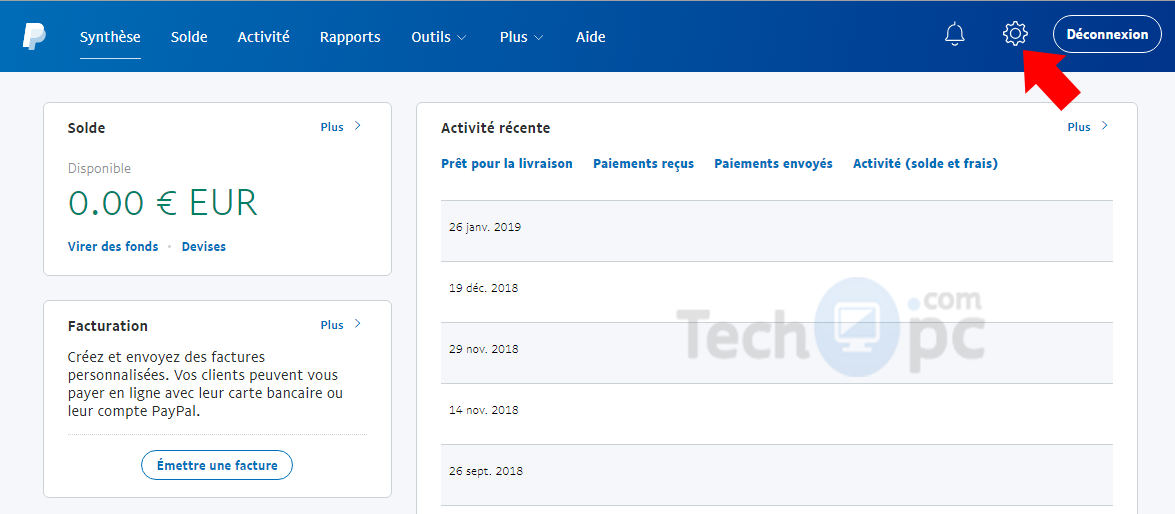Select Activité (solde et frais) filter

pyautogui.click(x=925, y=163)
